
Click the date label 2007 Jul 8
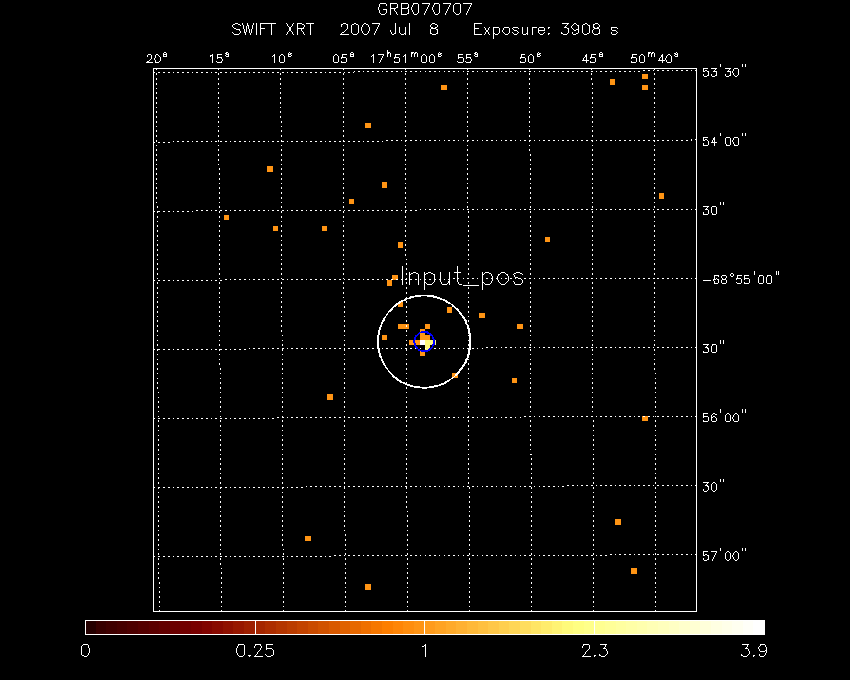(x=389, y=29)
